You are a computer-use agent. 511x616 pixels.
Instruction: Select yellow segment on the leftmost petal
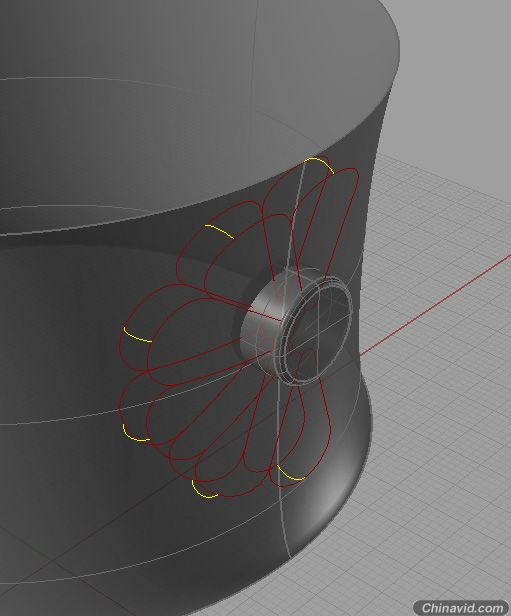(x=136, y=336)
